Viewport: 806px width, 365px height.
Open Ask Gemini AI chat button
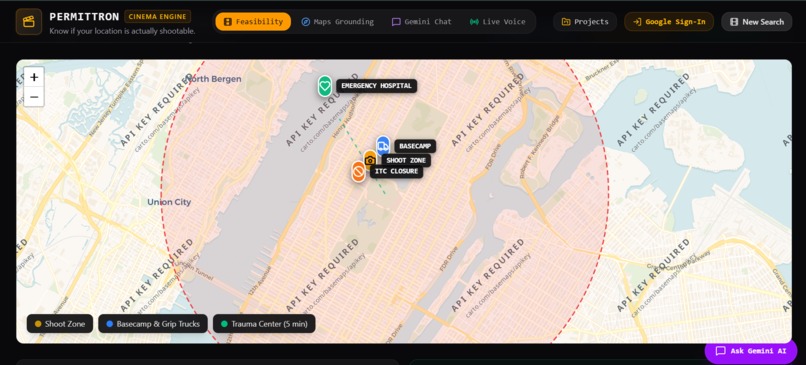coord(750,351)
